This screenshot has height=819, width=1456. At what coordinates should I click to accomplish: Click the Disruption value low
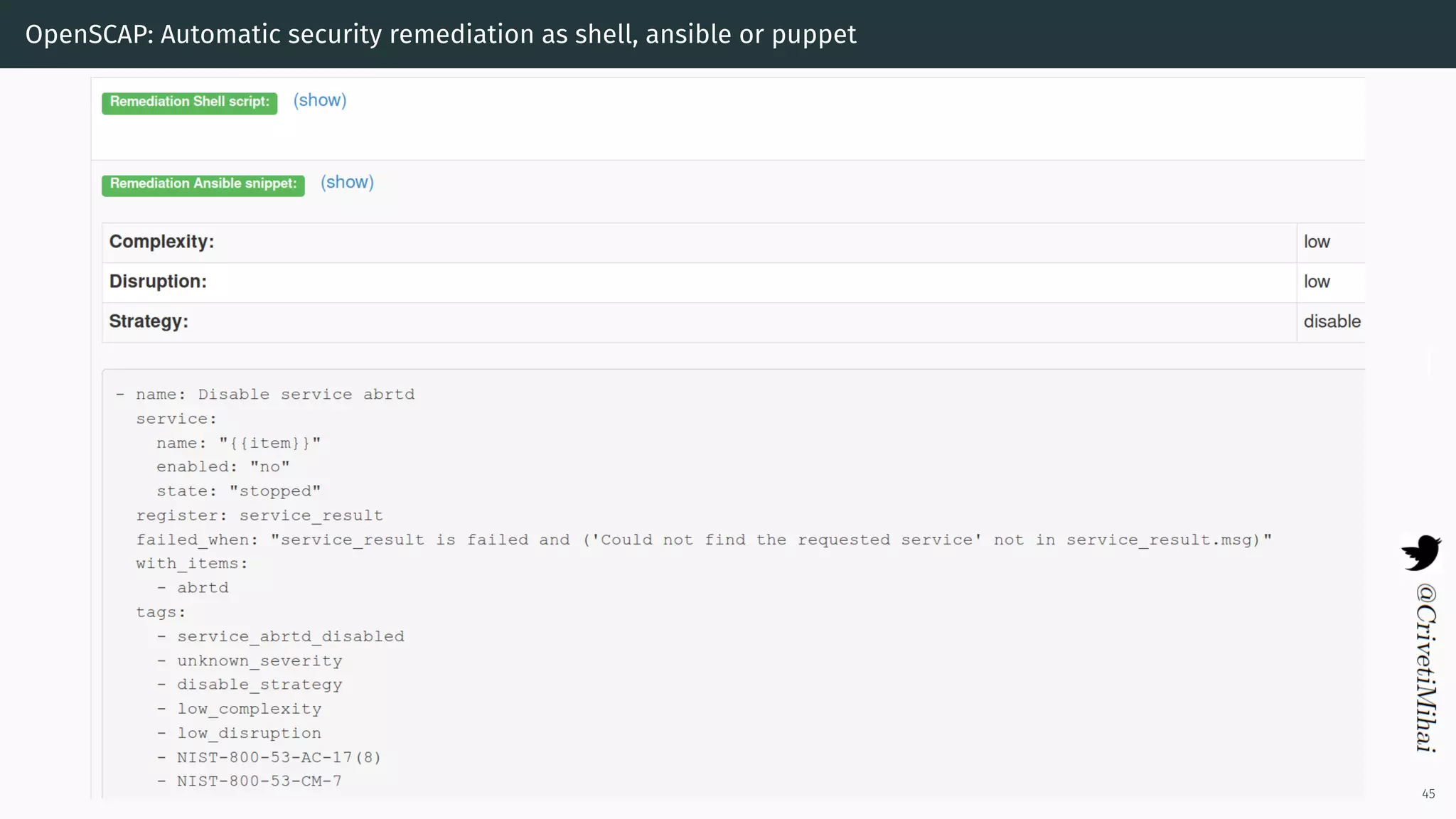[1317, 282]
